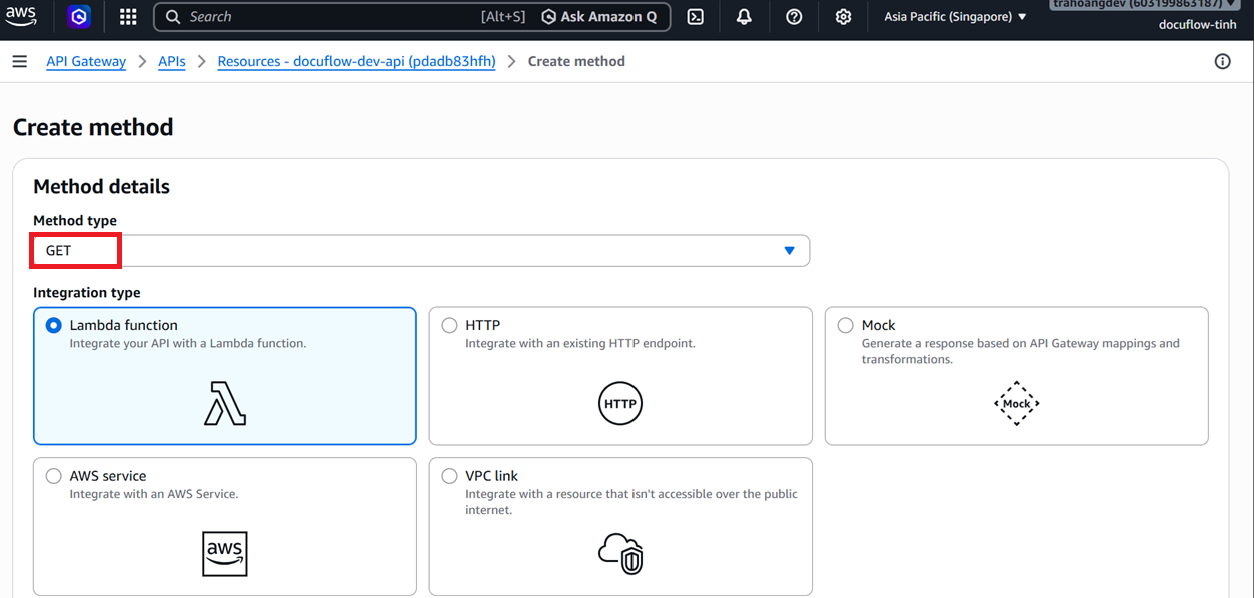Viewport: 1255px width, 598px height.
Task: Open the account menu at top right
Action: tap(1146, 5)
